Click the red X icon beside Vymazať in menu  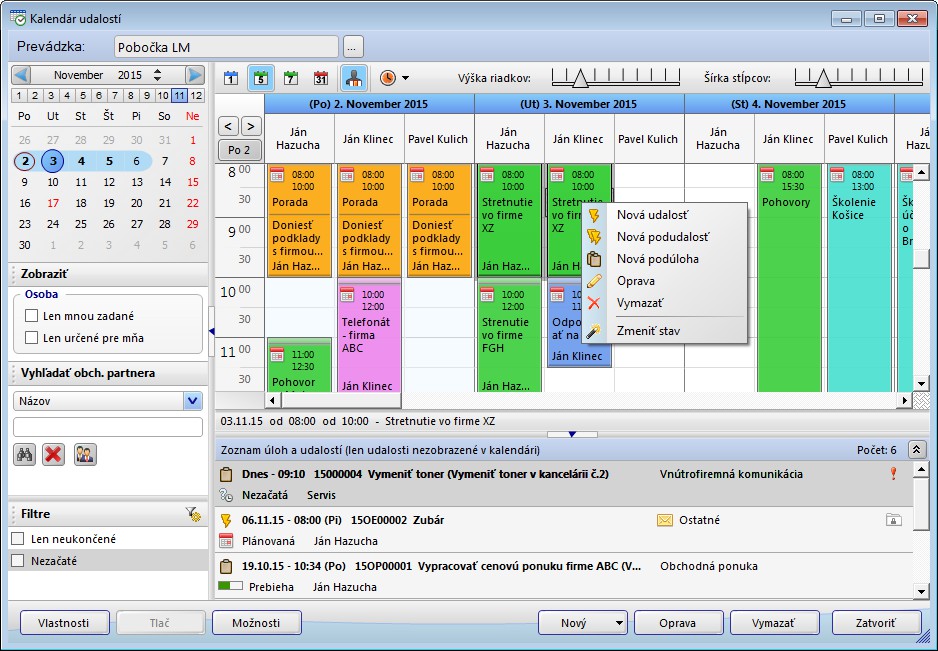coord(594,303)
